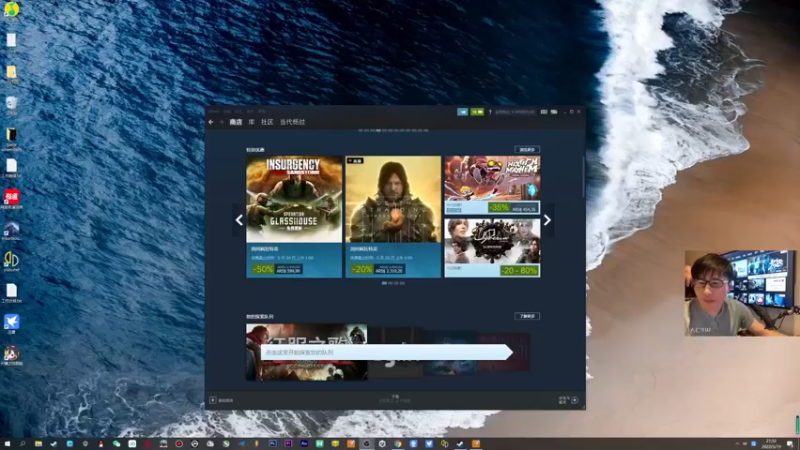Open the Death Stranding offer card
800x450 pixels.
393,217
